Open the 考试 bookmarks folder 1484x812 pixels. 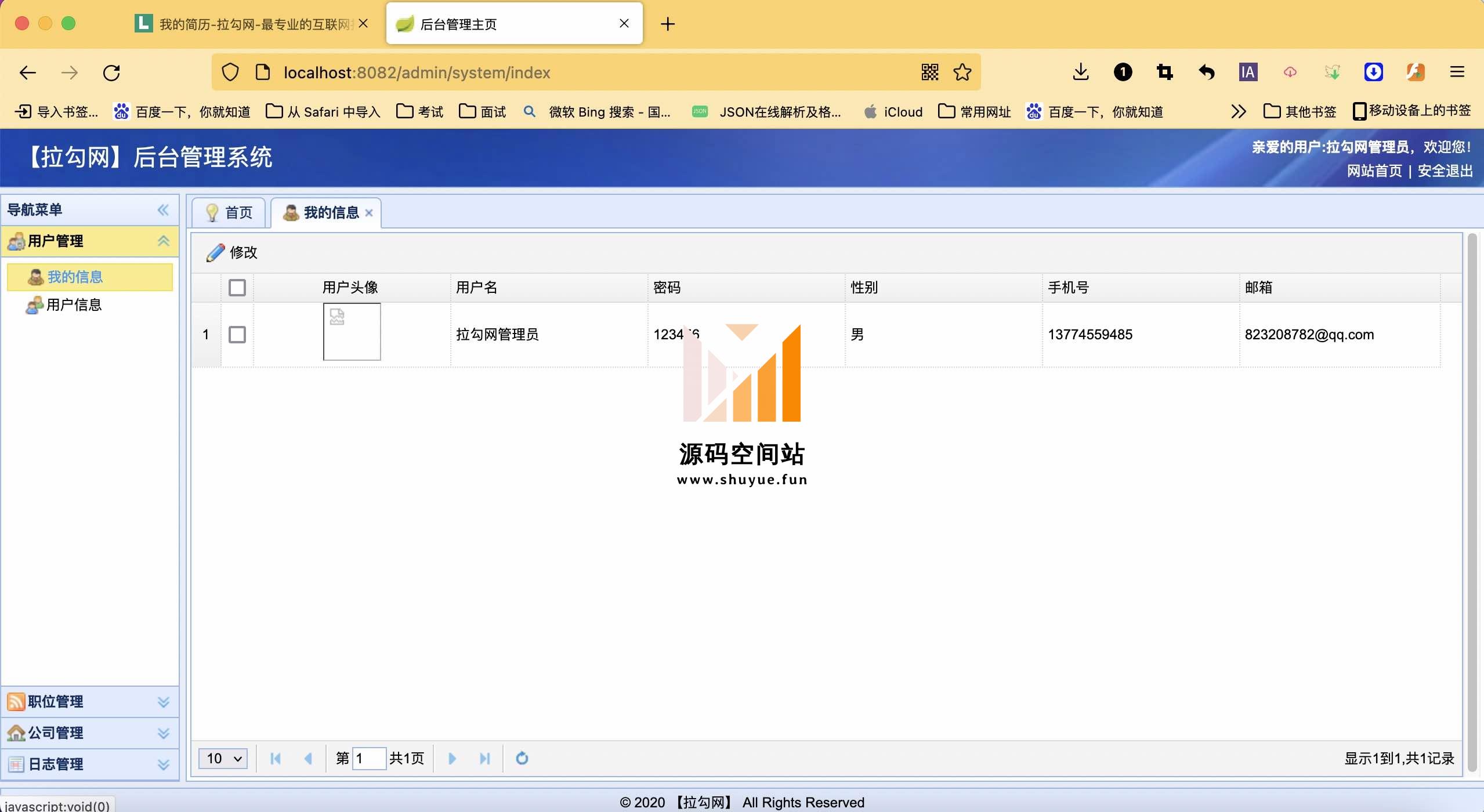419,111
